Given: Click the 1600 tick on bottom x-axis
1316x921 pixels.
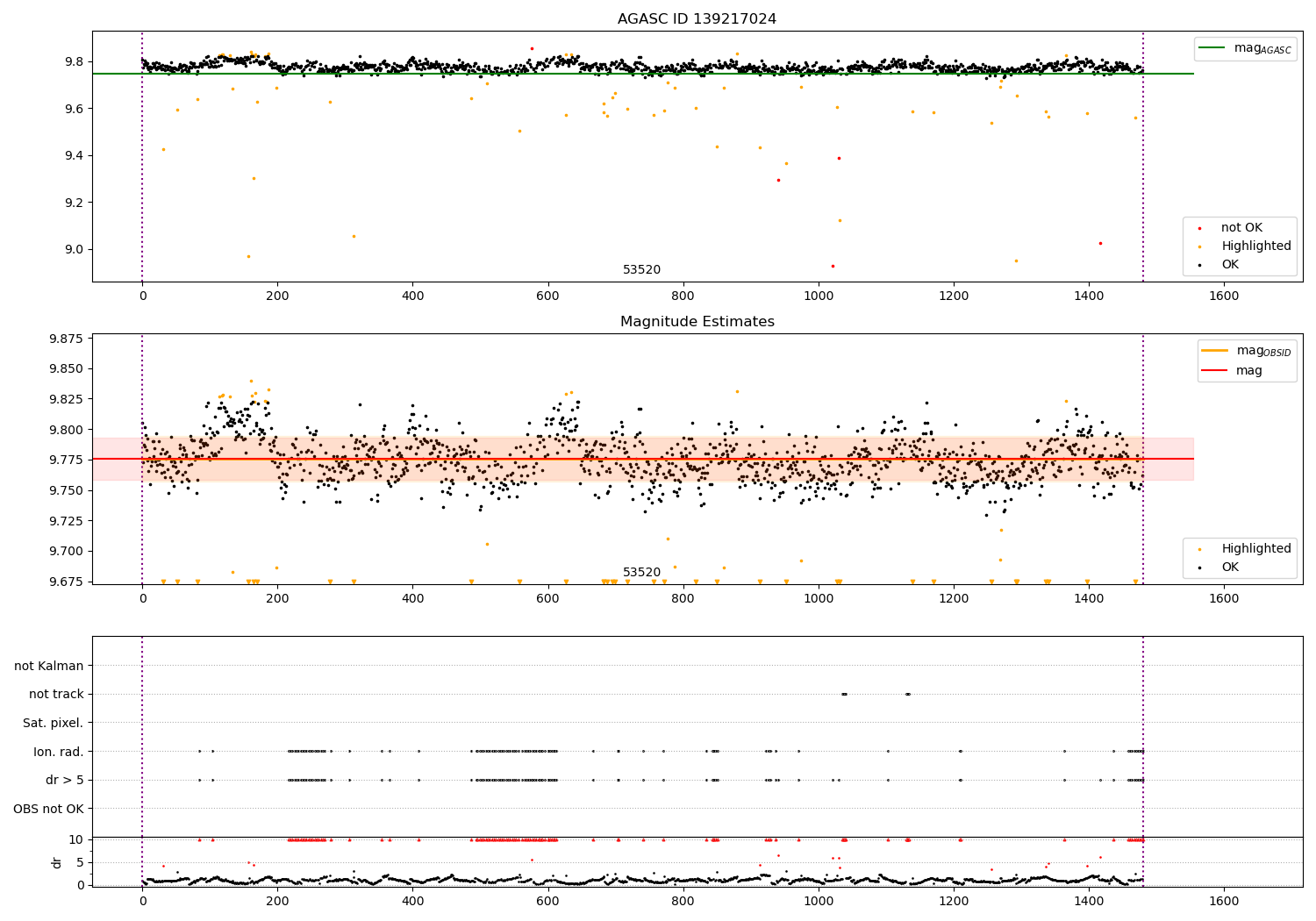Looking at the screenshot, I should click(x=1224, y=901).
